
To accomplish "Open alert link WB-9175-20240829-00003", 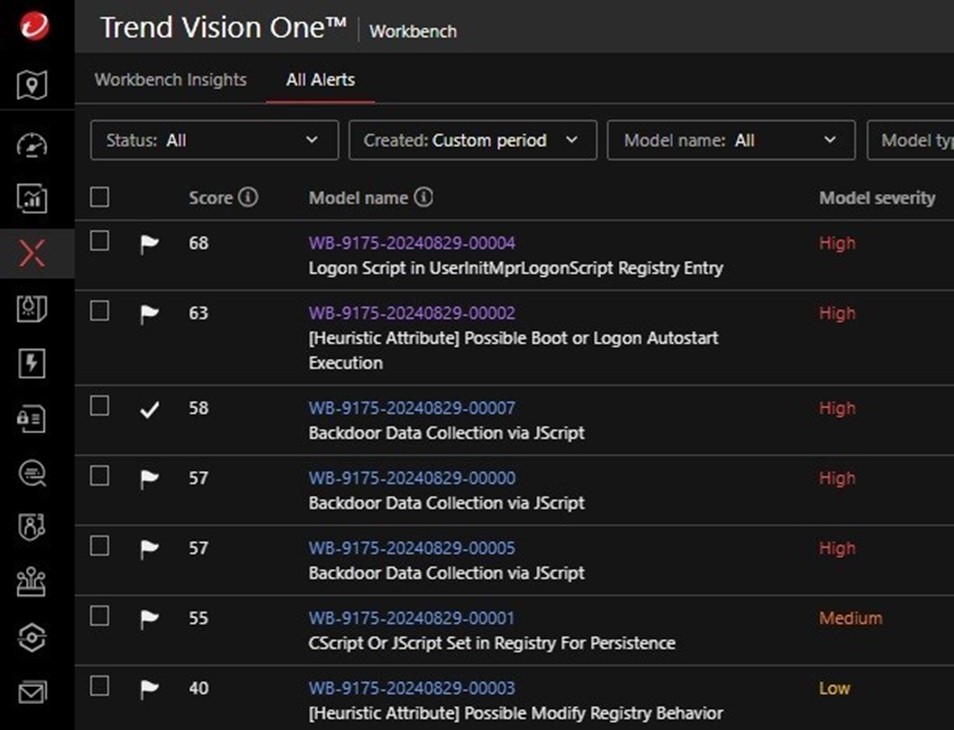I will coord(411,688).
